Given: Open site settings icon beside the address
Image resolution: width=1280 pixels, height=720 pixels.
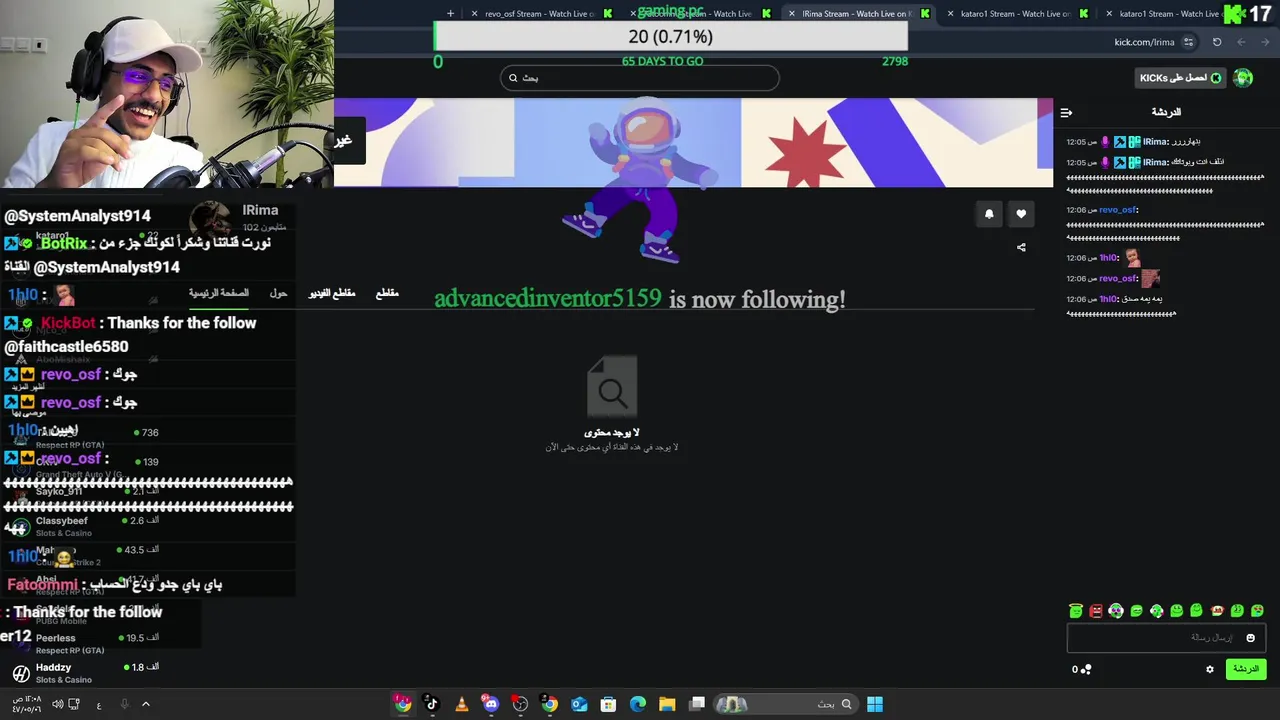Looking at the screenshot, I should [1188, 42].
